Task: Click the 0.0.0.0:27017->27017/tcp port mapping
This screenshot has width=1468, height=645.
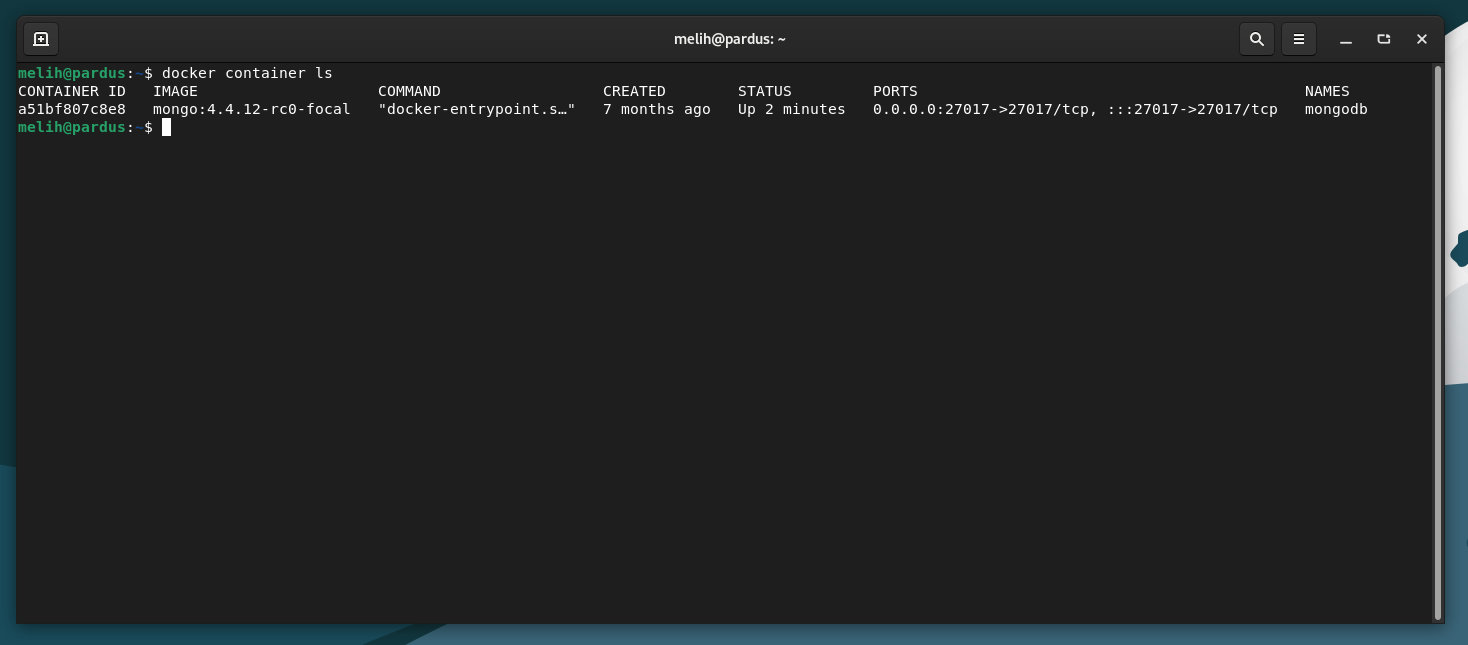Action: [983, 109]
